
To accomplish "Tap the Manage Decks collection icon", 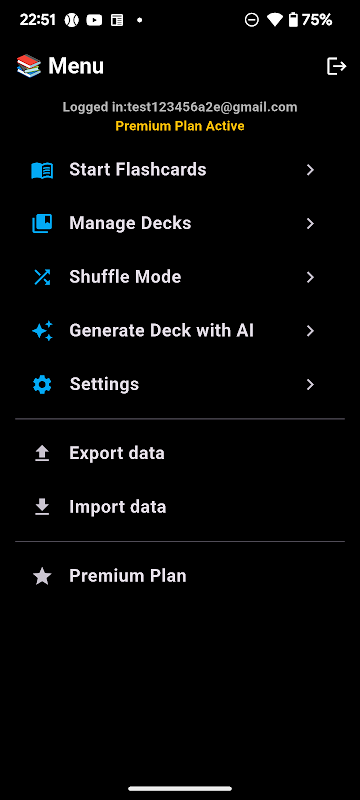I will tap(42, 224).
